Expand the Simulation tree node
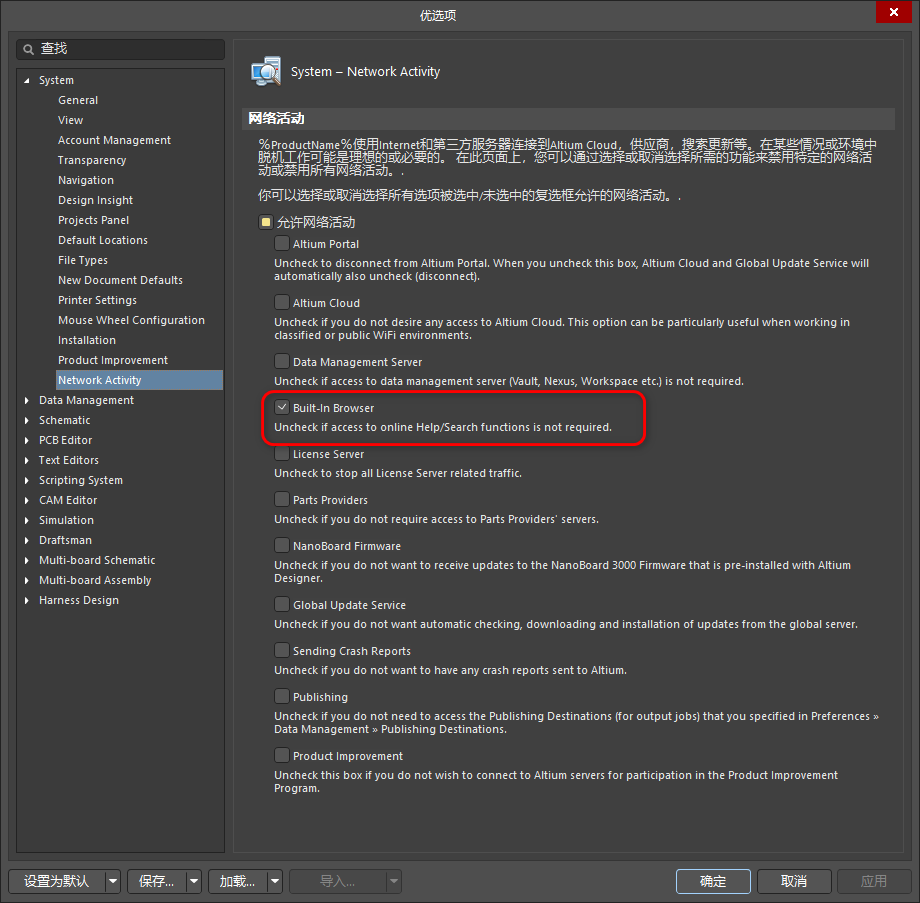The height and width of the screenshot is (903, 920). point(26,520)
